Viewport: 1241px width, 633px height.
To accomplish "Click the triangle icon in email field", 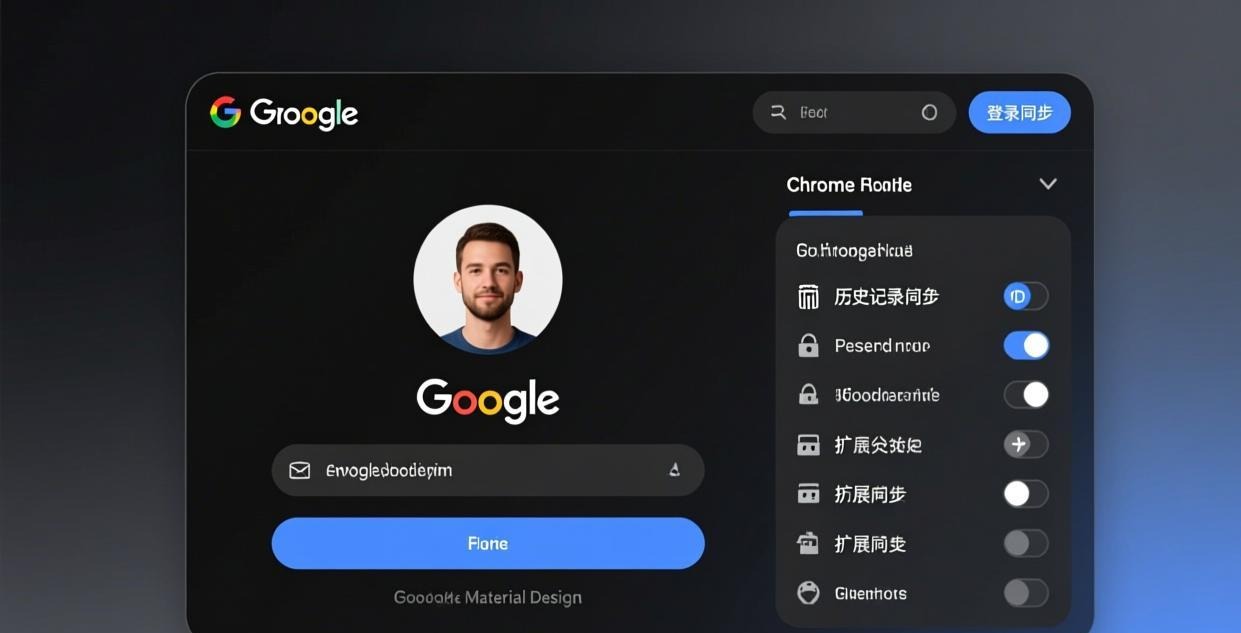I will pos(674,470).
